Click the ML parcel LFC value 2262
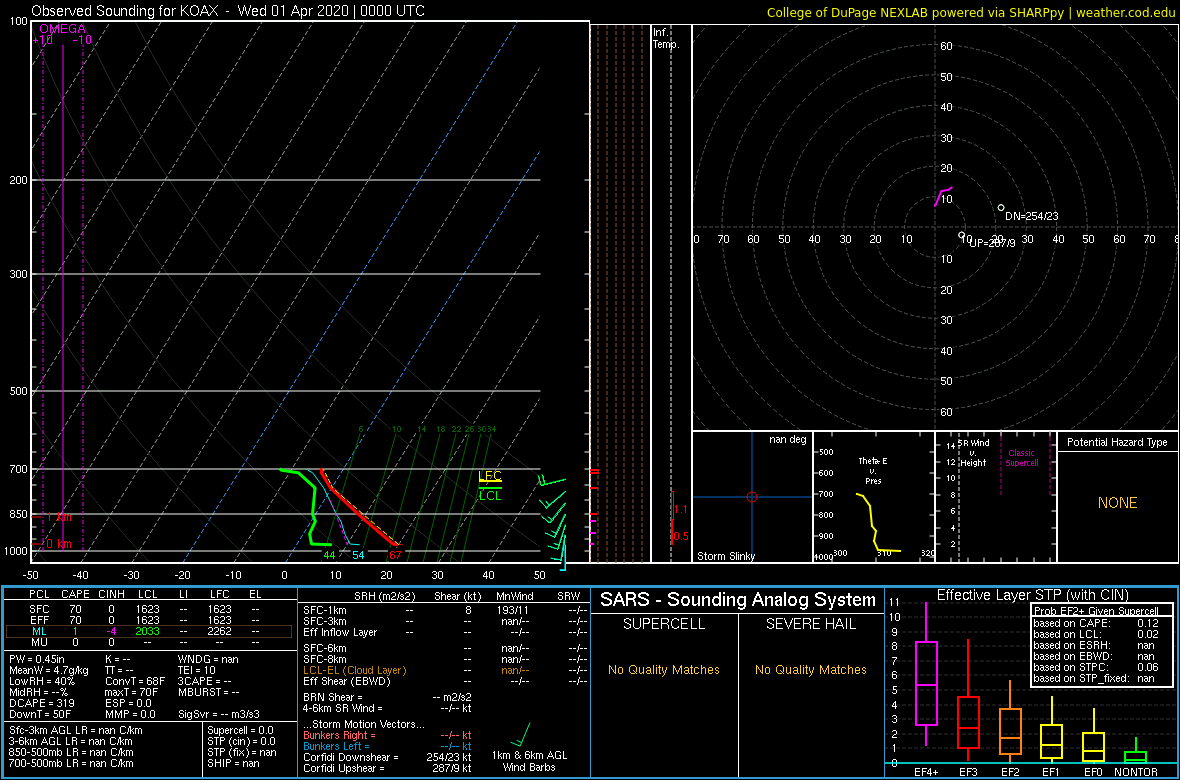The height and width of the screenshot is (780, 1180). click(222, 632)
